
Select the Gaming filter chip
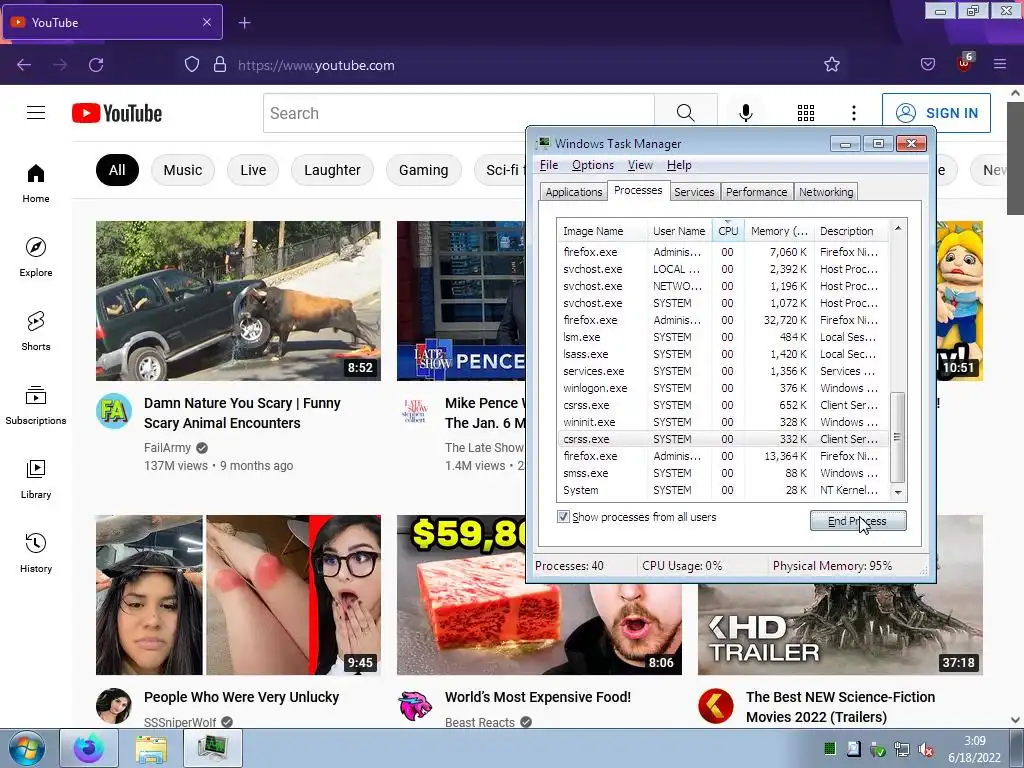coord(423,170)
